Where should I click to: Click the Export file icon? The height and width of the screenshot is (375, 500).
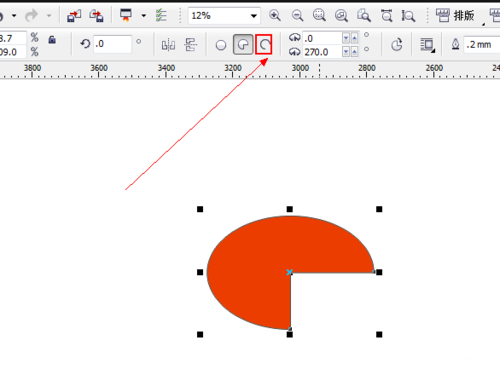pyautogui.click(x=96, y=16)
